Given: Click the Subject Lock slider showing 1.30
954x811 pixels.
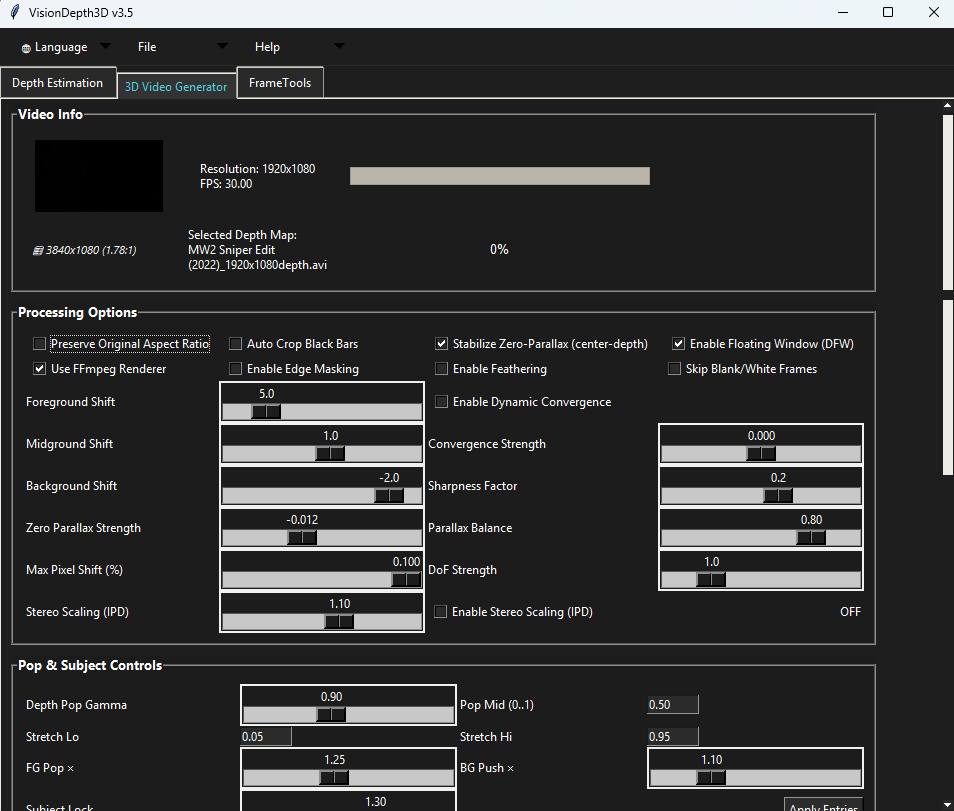Looking at the screenshot, I should click(x=349, y=801).
